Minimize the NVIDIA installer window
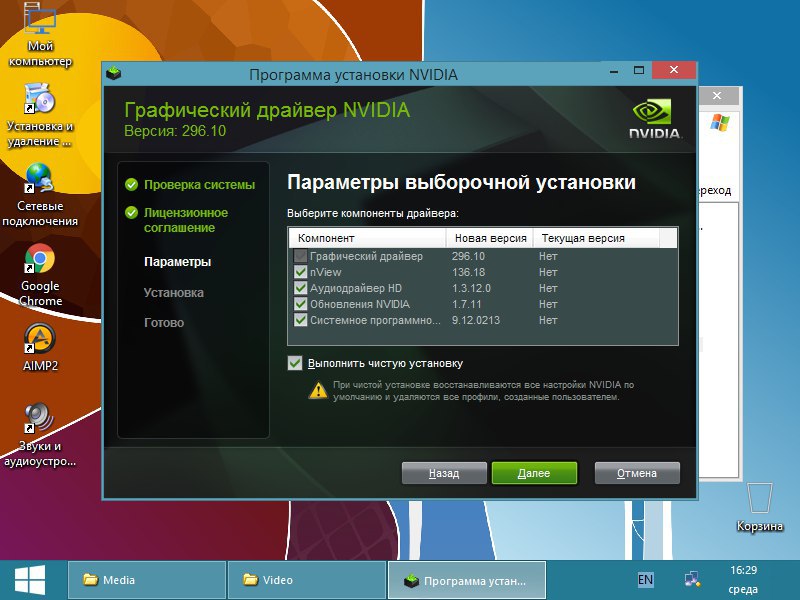Screen dimensions: 800x600 614,70
